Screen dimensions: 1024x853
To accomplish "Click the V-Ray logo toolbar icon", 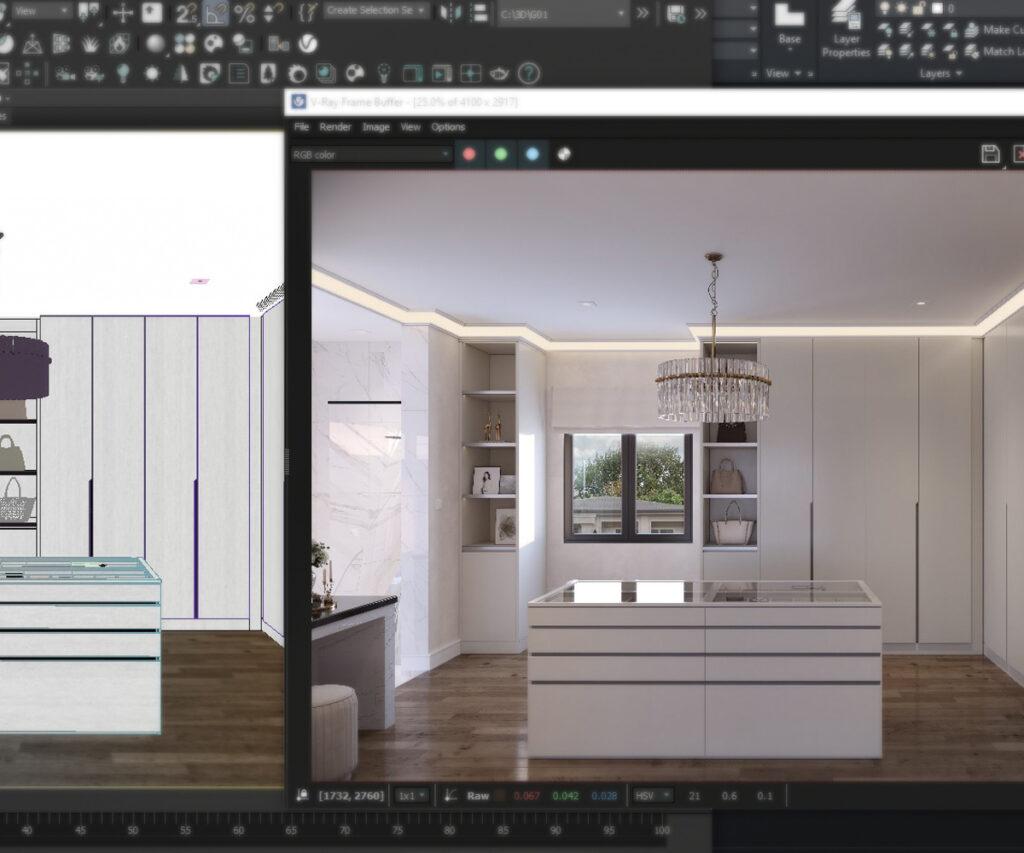I will [x=308, y=43].
